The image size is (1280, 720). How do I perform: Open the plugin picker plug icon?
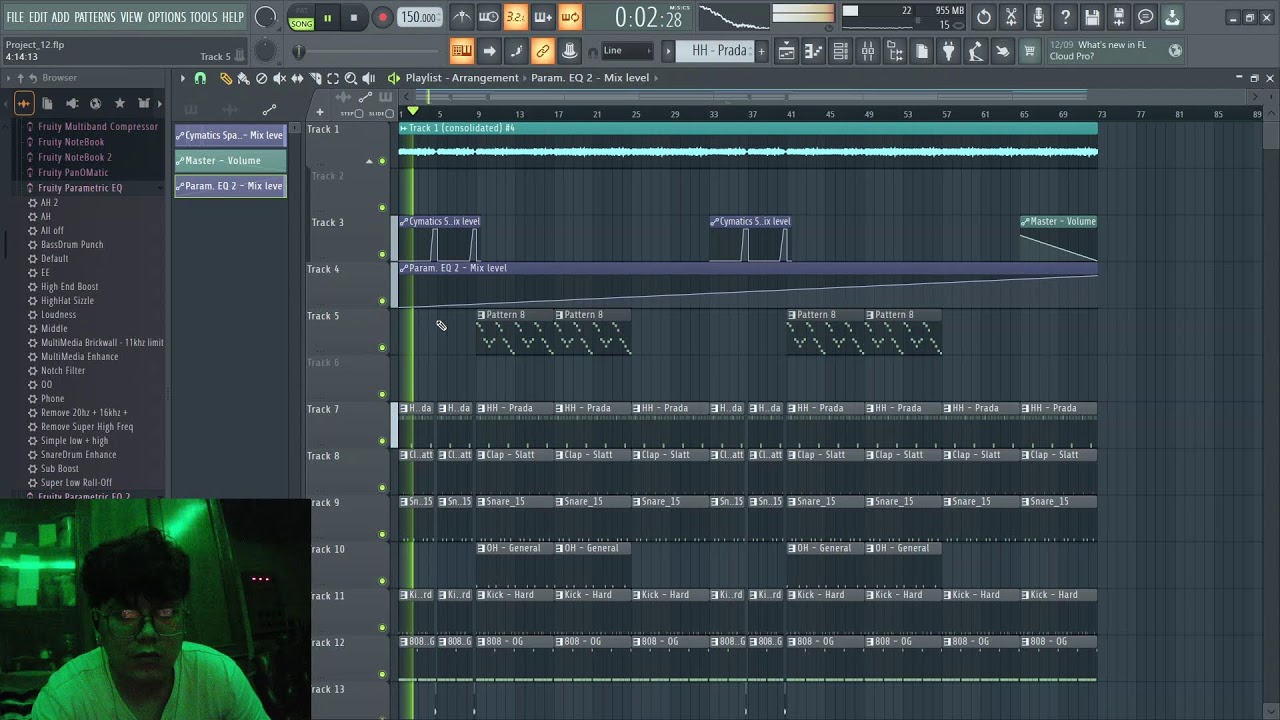(x=948, y=52)
